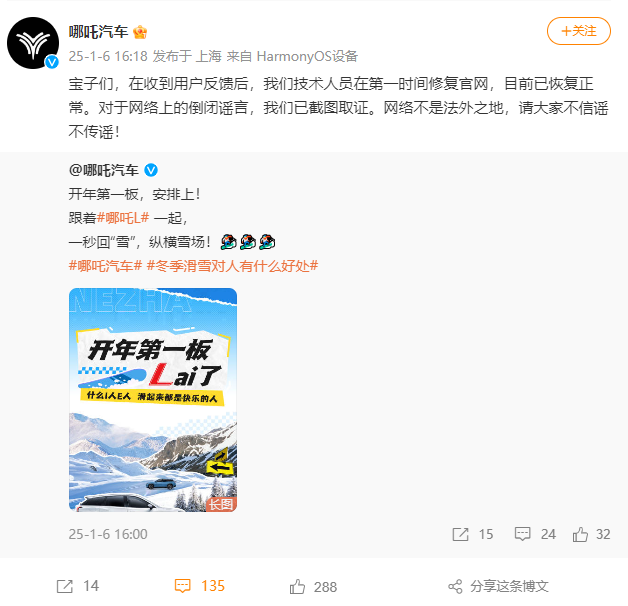Open the #哪吒汽车# hashtag

click(105, 266)
